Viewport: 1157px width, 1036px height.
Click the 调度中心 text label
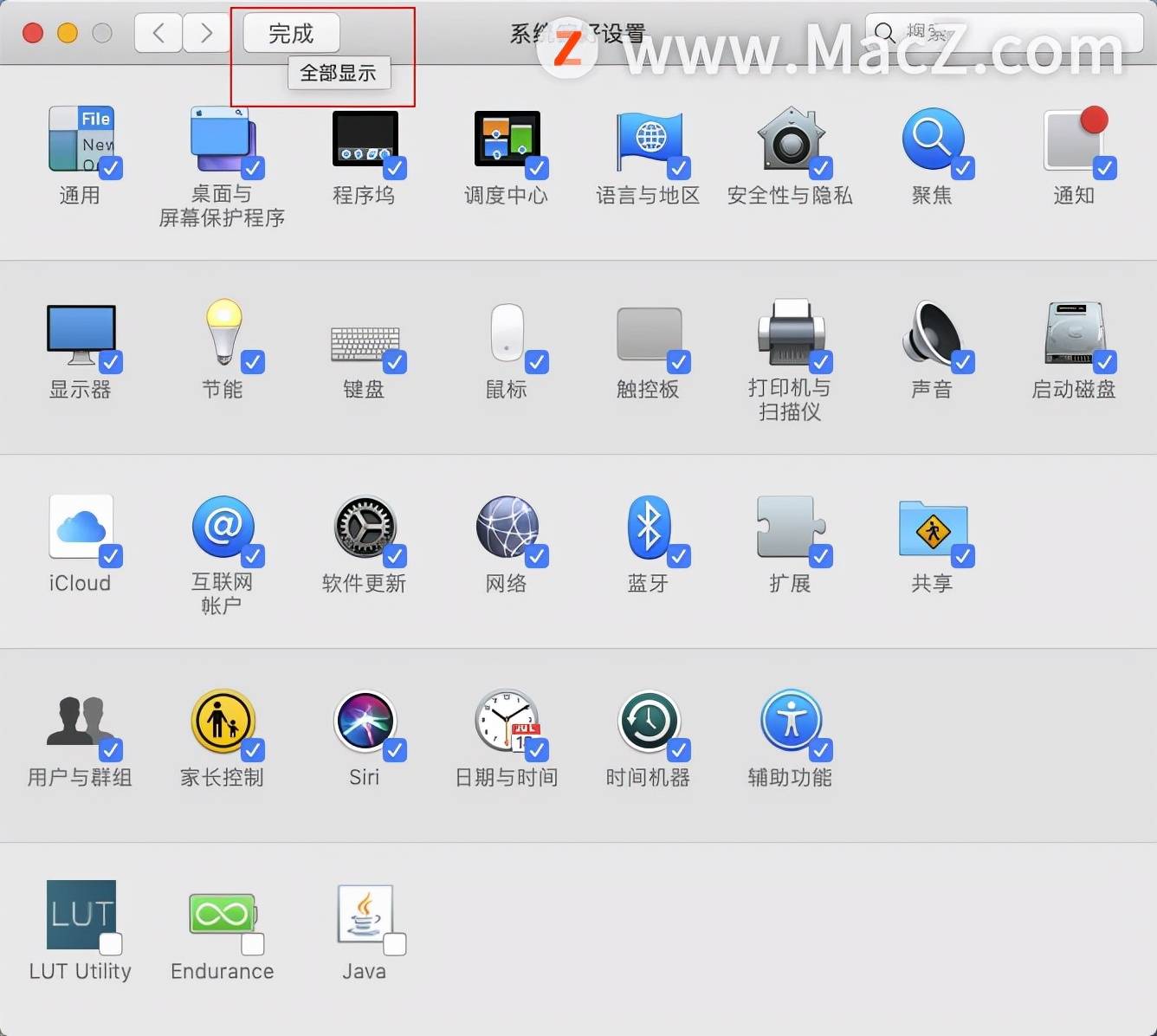point(507,196)
